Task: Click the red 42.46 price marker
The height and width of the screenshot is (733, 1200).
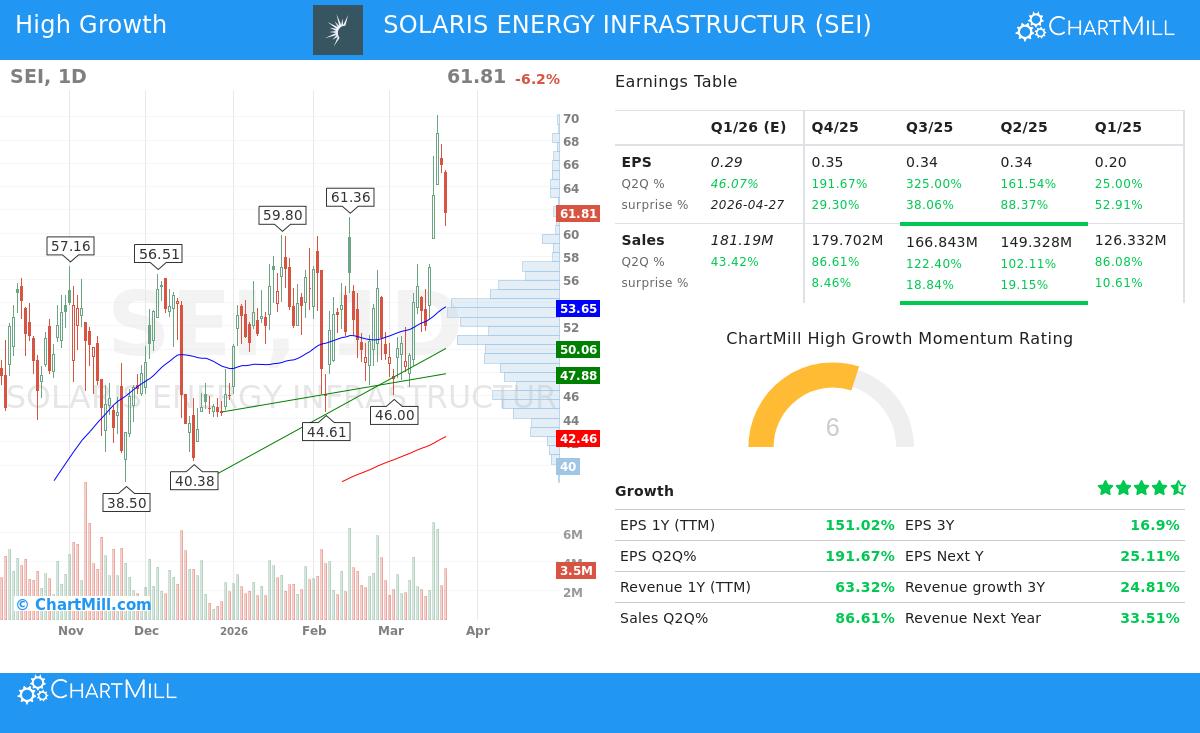Action: click(577, 438)
